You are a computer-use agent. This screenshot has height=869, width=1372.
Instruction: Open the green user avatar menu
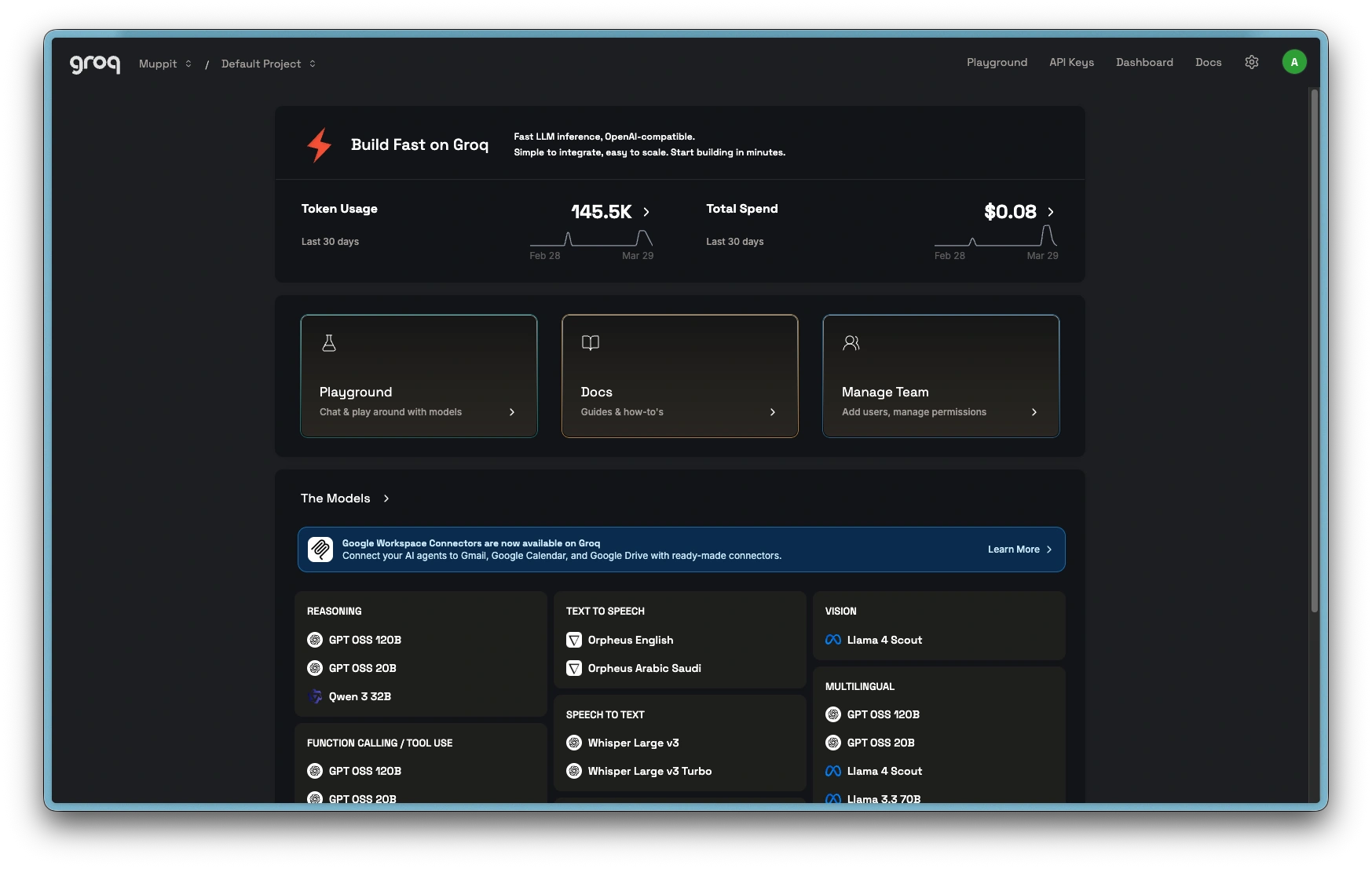tap(1293, 62)
